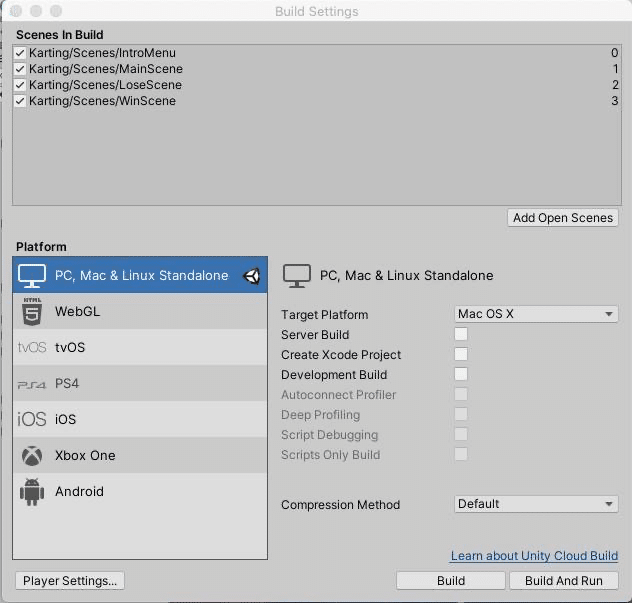Select the Android platform
Screen dimensions: 632x603
(140, 492)
